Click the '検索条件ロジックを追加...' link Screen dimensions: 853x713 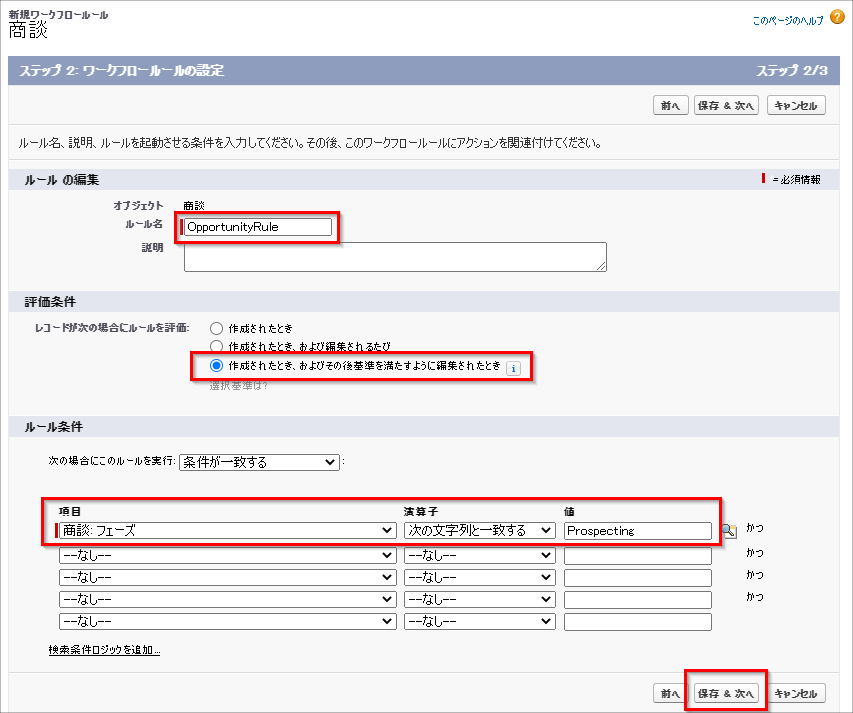pos(104,650)
